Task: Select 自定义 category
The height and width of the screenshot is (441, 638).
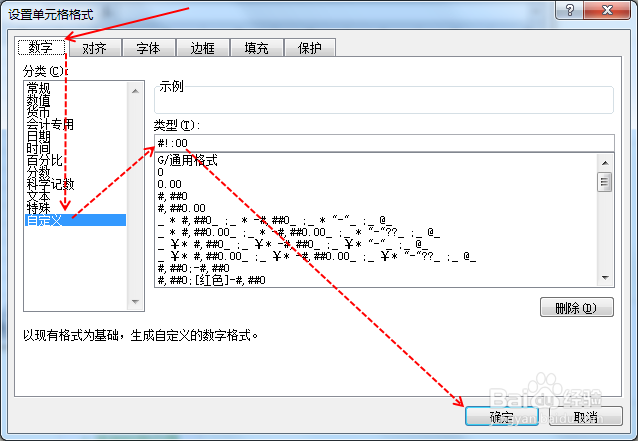Action: [x=76, y=220]
